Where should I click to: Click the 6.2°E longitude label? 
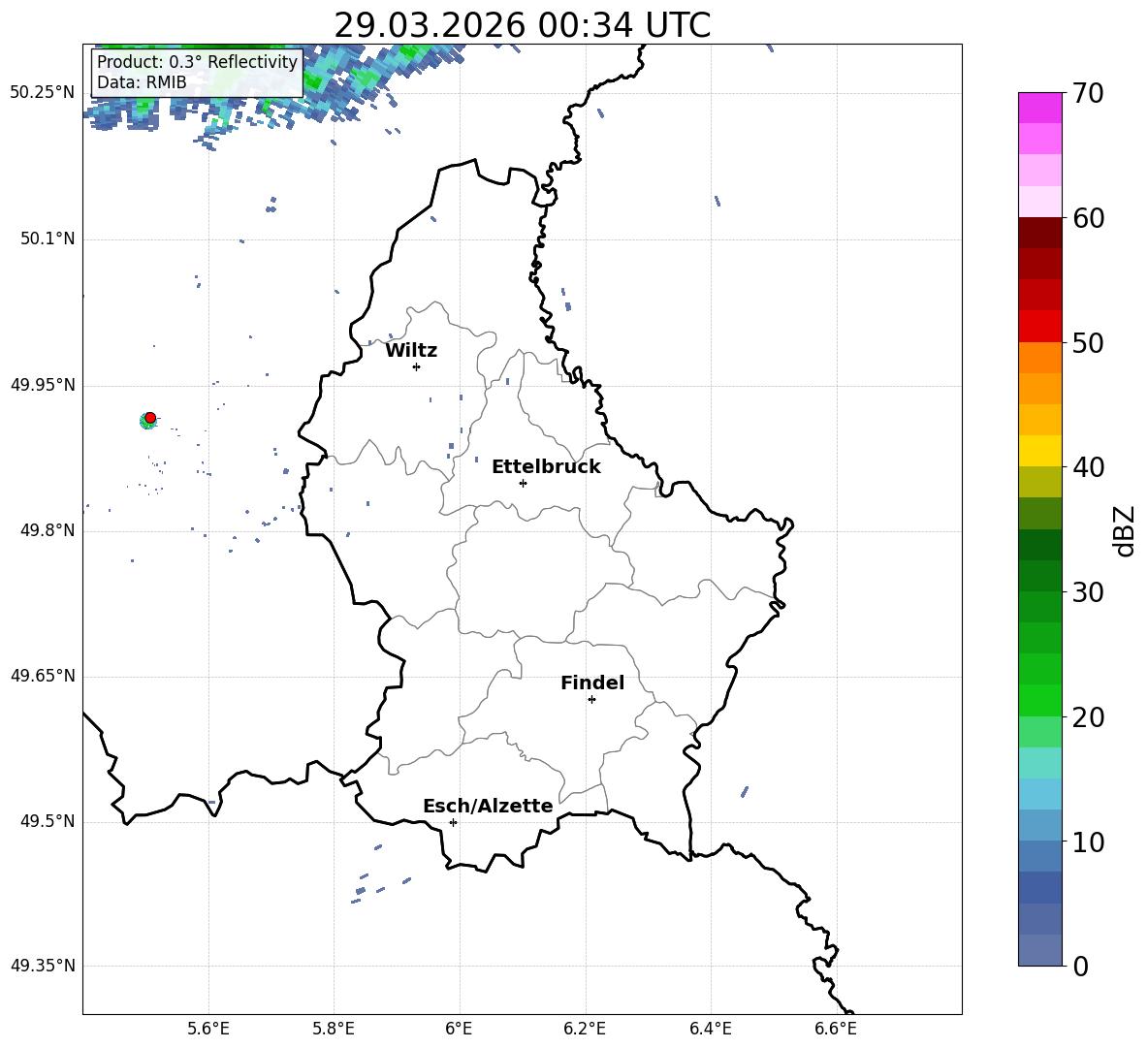(585, 1029)
